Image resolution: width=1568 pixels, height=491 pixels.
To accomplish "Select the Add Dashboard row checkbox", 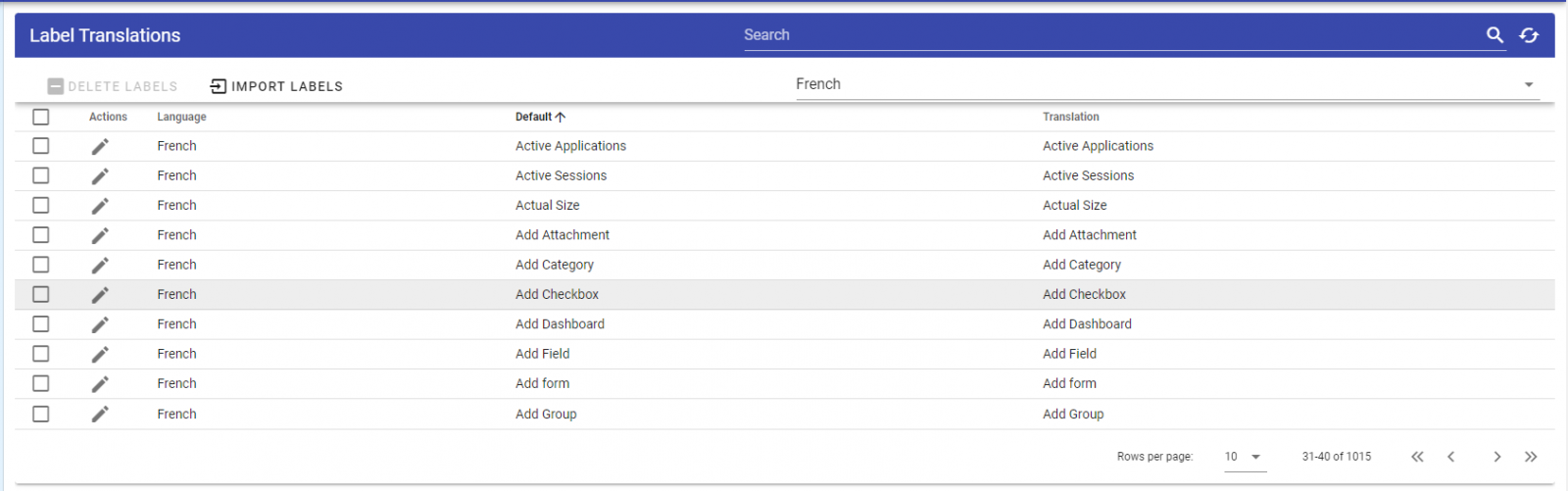I will (40, 324).
